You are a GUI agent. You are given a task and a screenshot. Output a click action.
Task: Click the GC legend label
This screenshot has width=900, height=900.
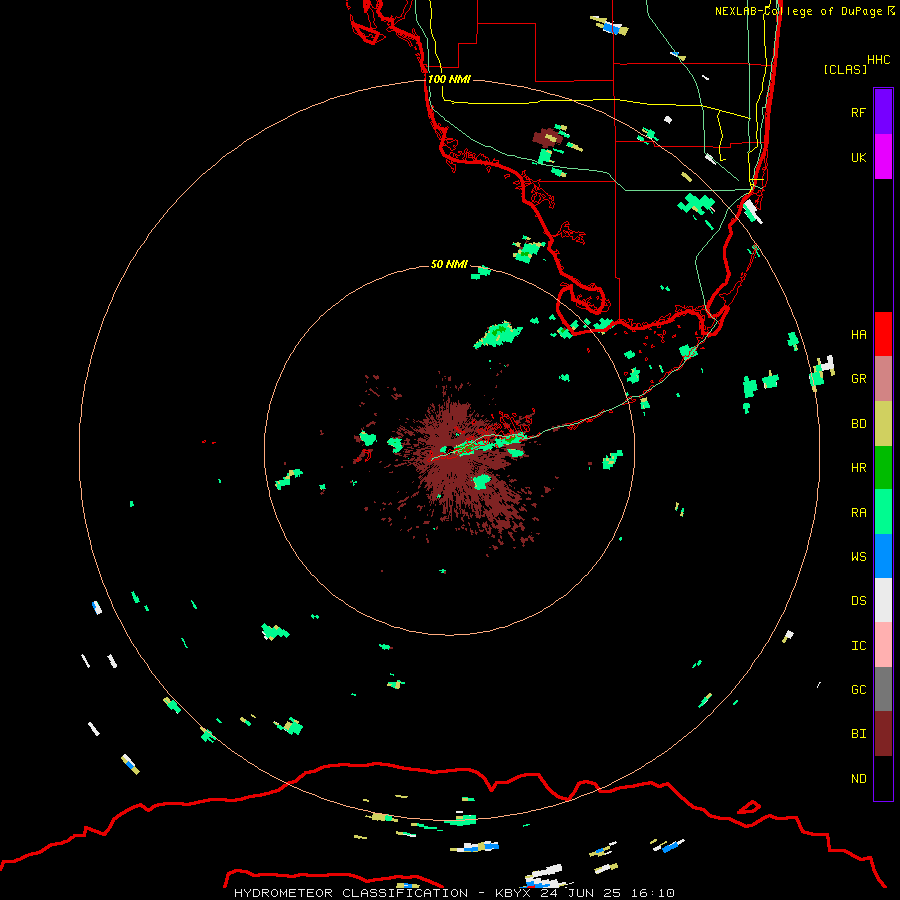click(x=858, y=689)
